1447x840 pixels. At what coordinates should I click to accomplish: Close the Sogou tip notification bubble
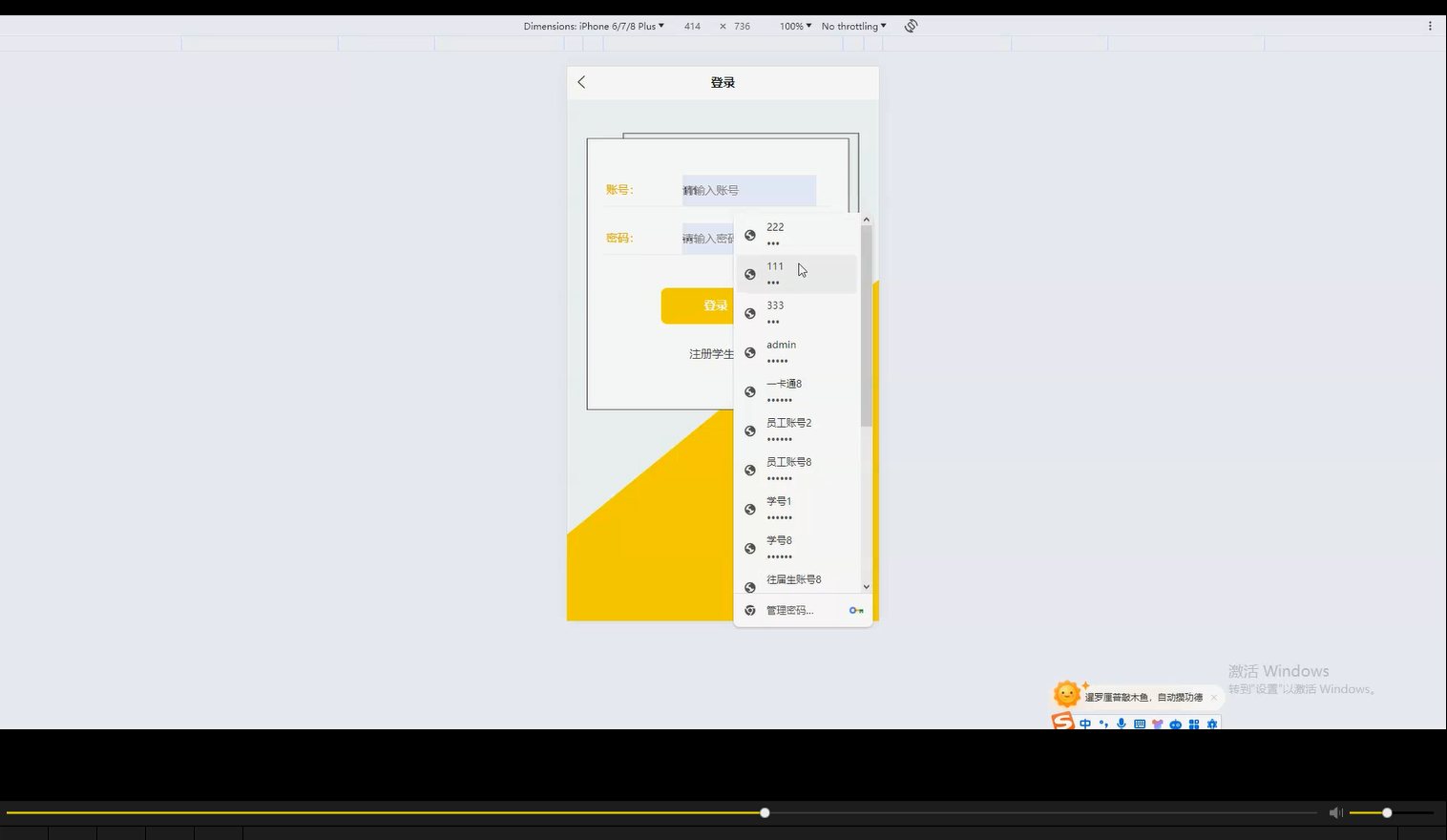[1214, 697]
